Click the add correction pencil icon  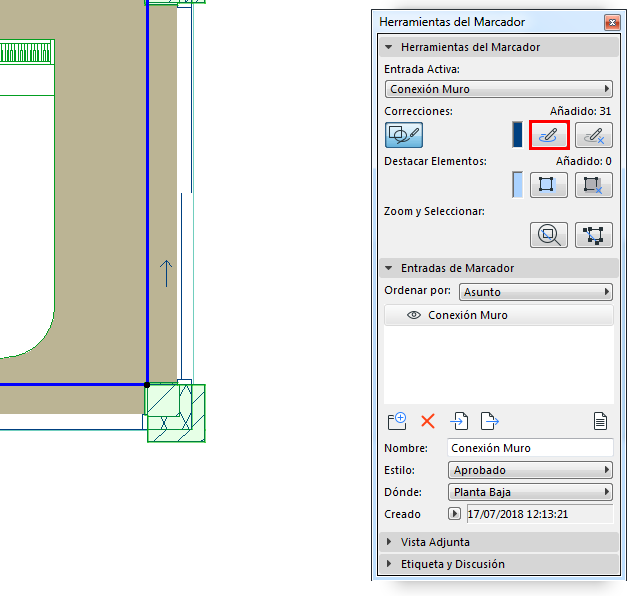(549, 135)
